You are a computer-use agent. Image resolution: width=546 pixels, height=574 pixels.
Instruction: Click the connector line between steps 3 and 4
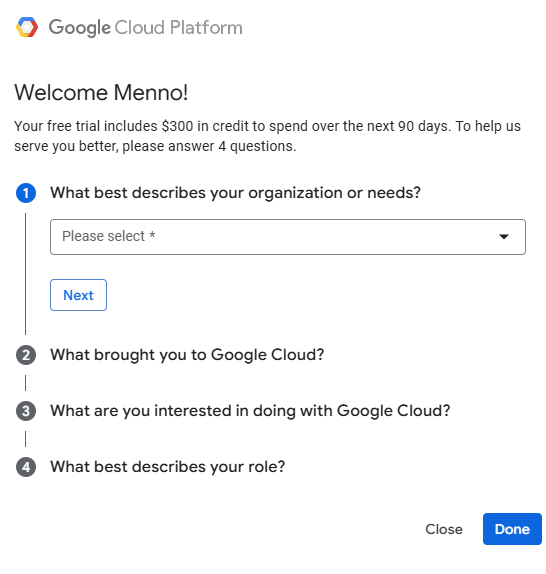(x=25, y=439)
